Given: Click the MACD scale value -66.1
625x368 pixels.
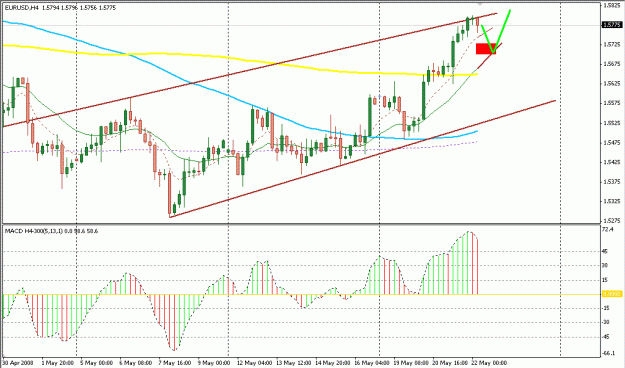Looking at the screenshot, I should 608,354.
